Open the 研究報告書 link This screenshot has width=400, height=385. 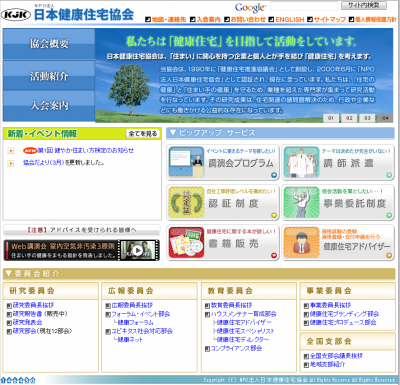point(27,314)
